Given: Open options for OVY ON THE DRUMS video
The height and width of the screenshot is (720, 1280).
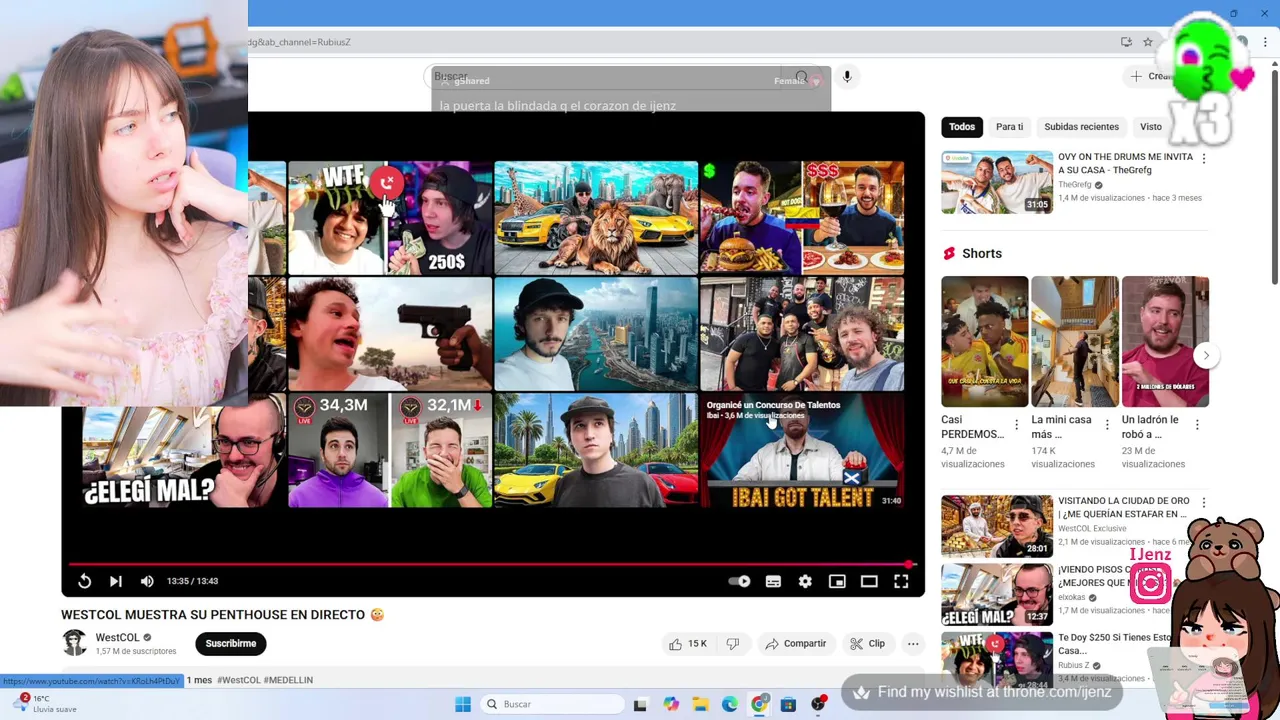Looking at the screenshot, I should point(1203,159).
